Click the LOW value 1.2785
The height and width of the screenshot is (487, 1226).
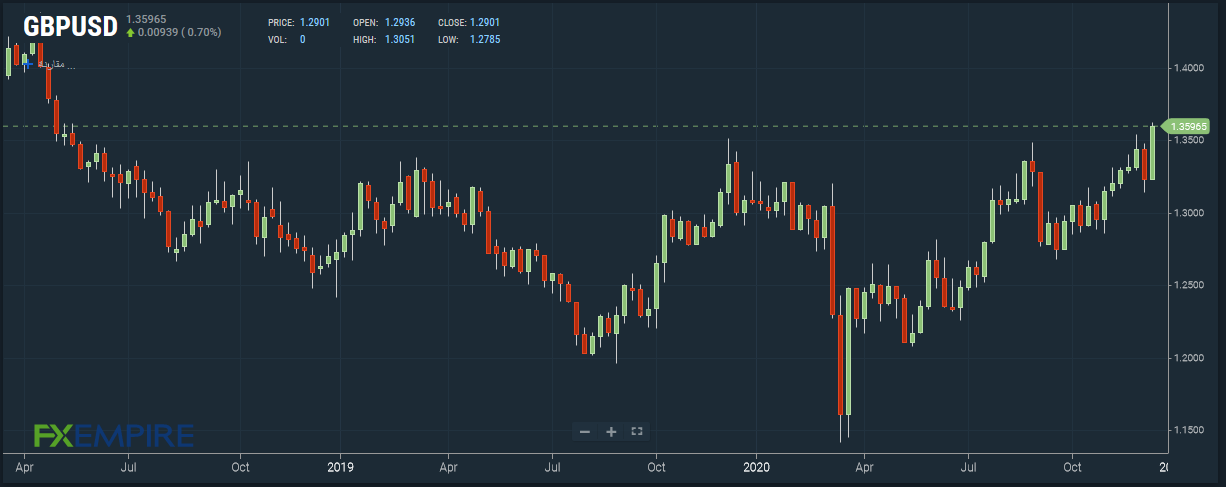pos(485,40)
